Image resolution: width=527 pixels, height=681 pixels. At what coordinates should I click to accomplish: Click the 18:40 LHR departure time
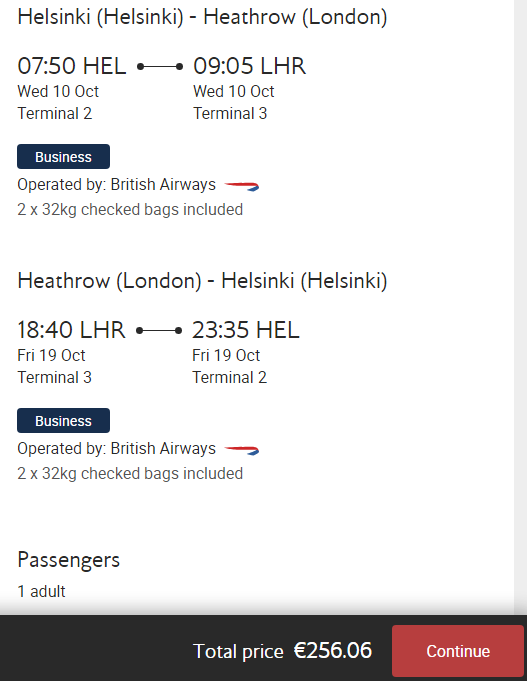tap(71, 330)
